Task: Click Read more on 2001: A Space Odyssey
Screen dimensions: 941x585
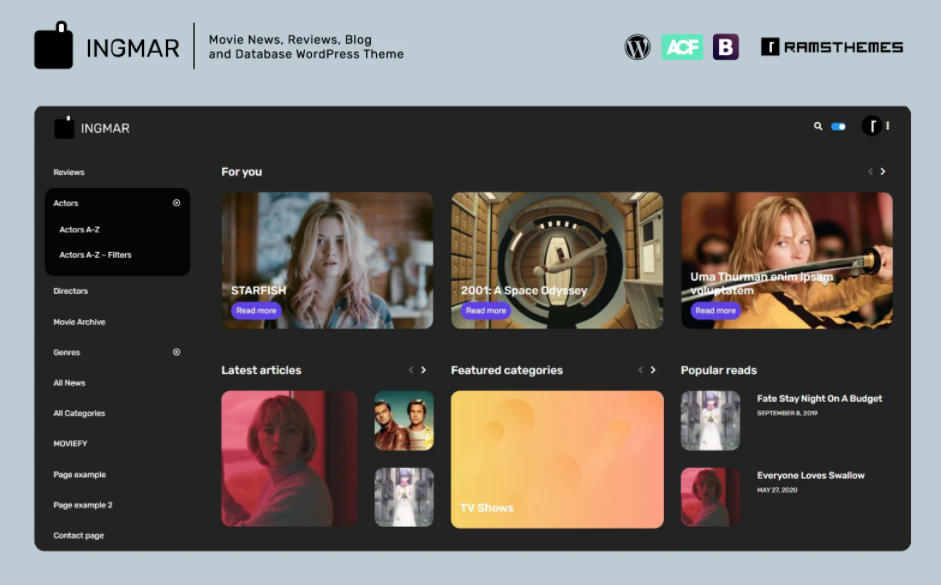Action: 486,311
